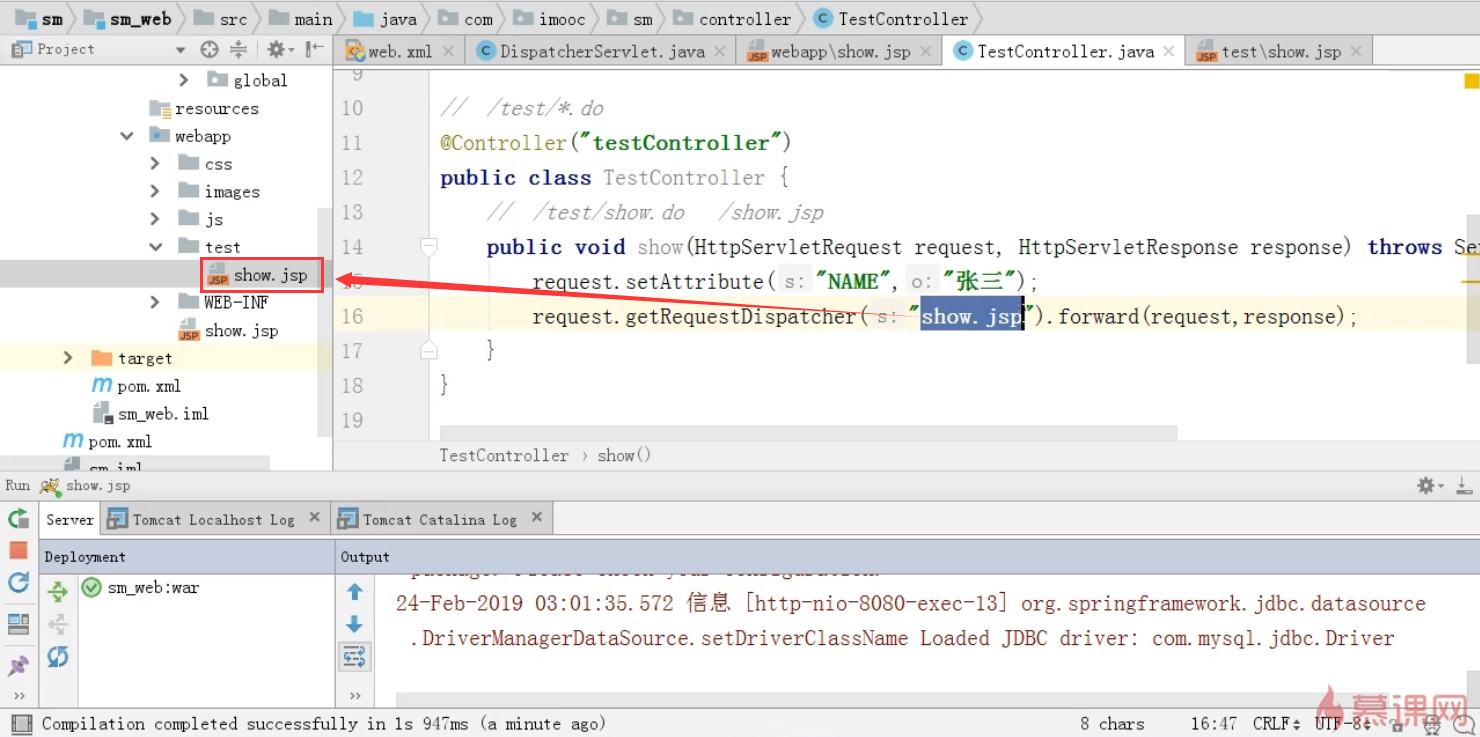
Task: Open the Server tab in Run panel
Action: click(x=69, y=519)
